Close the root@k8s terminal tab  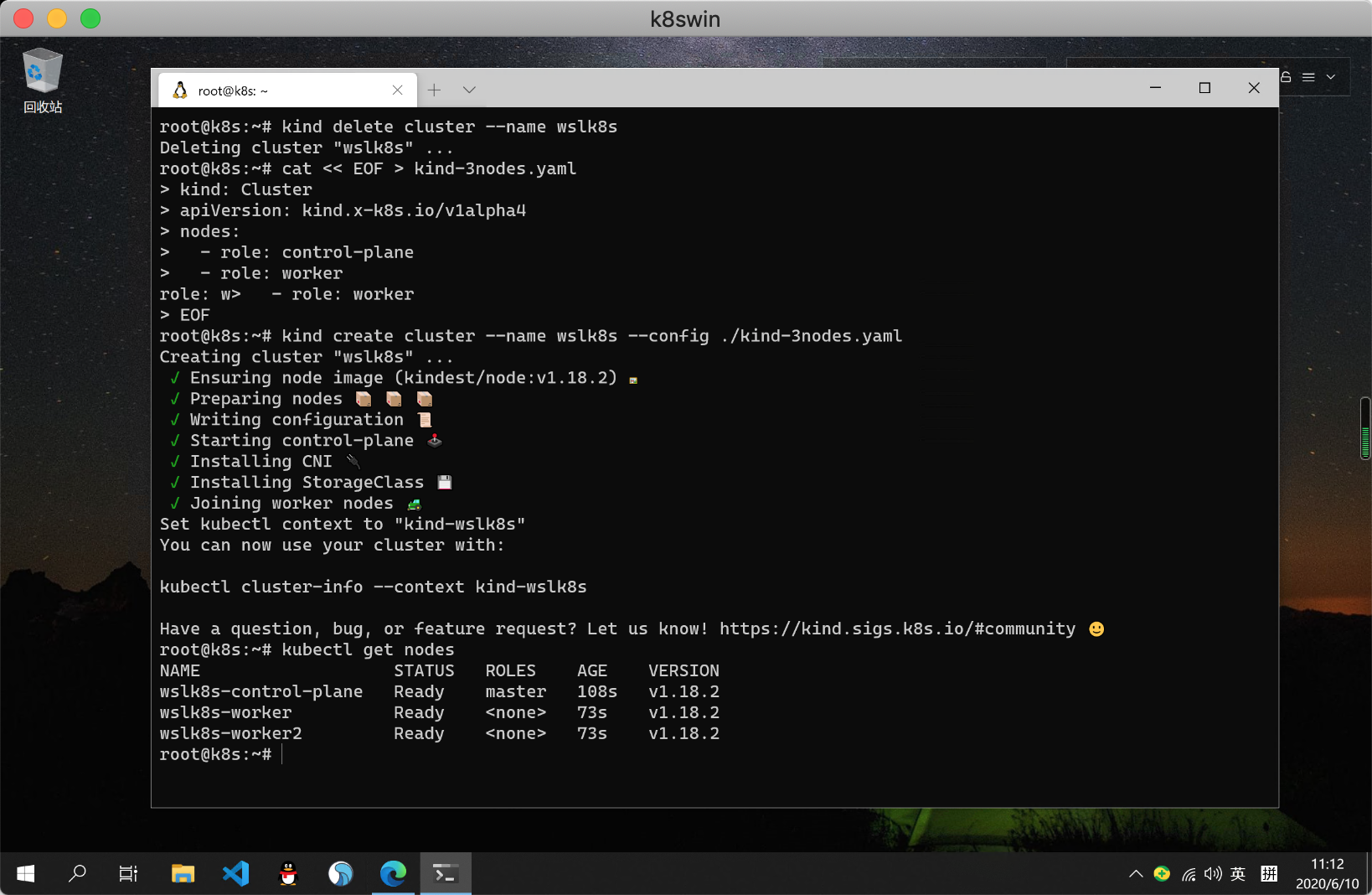(x=398, y=91)
